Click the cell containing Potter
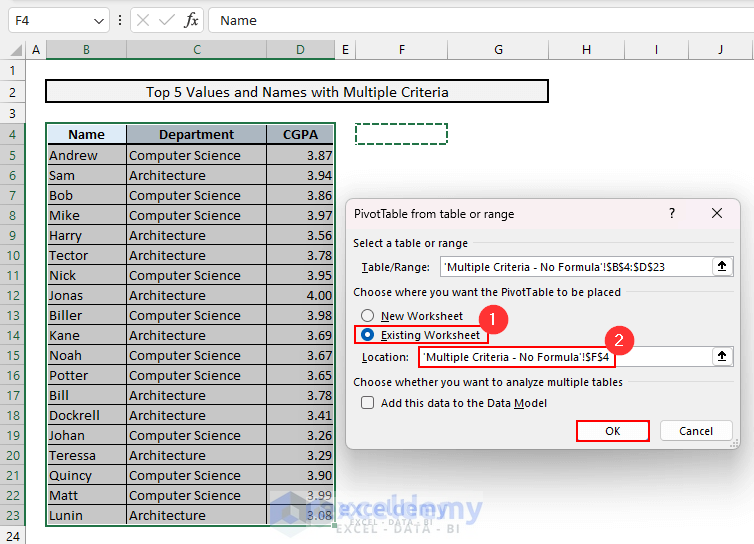The width and height of the screenshot is (754, 544). (x=87, y=375)
